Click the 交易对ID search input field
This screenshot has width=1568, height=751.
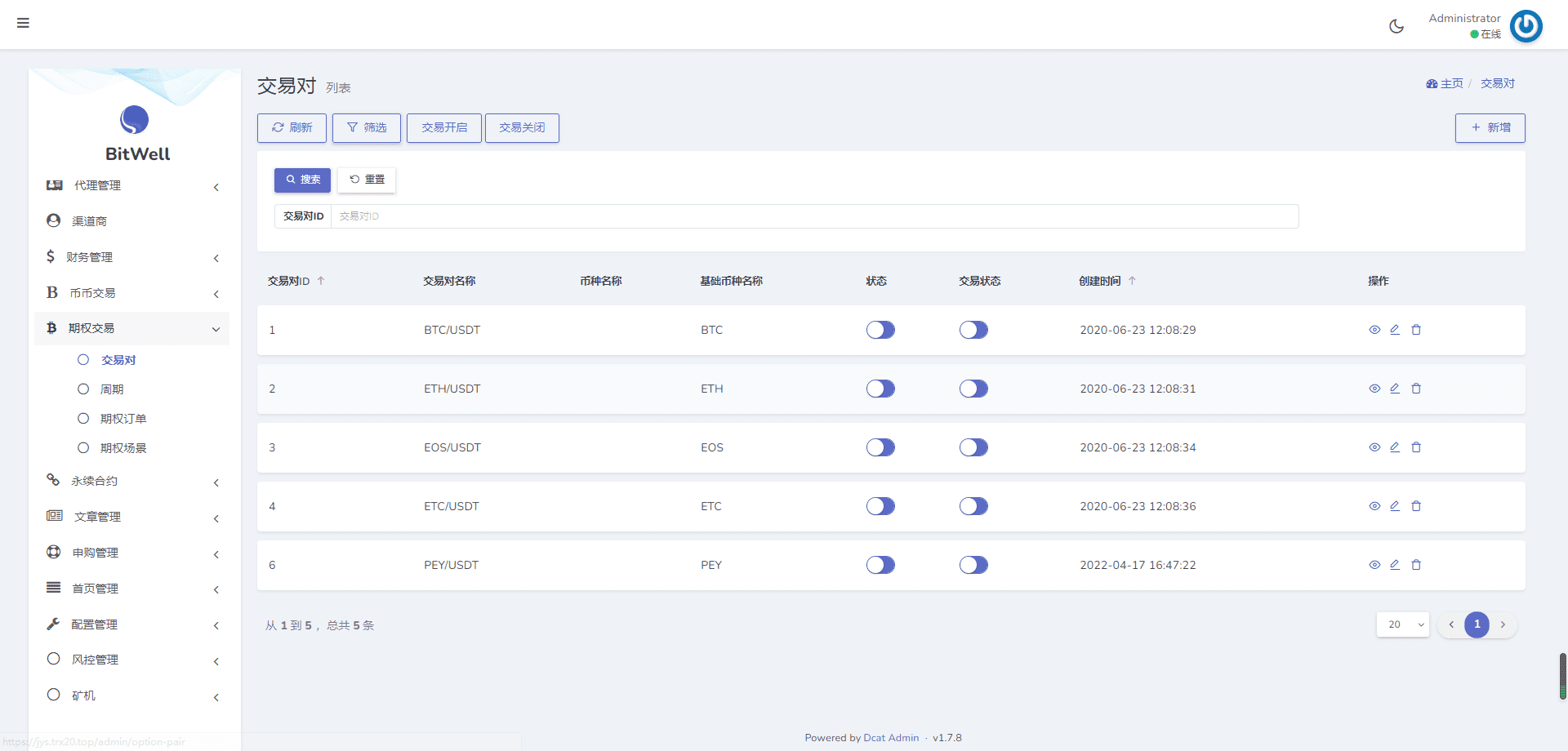pyautogui.click(x=813, y=216)
